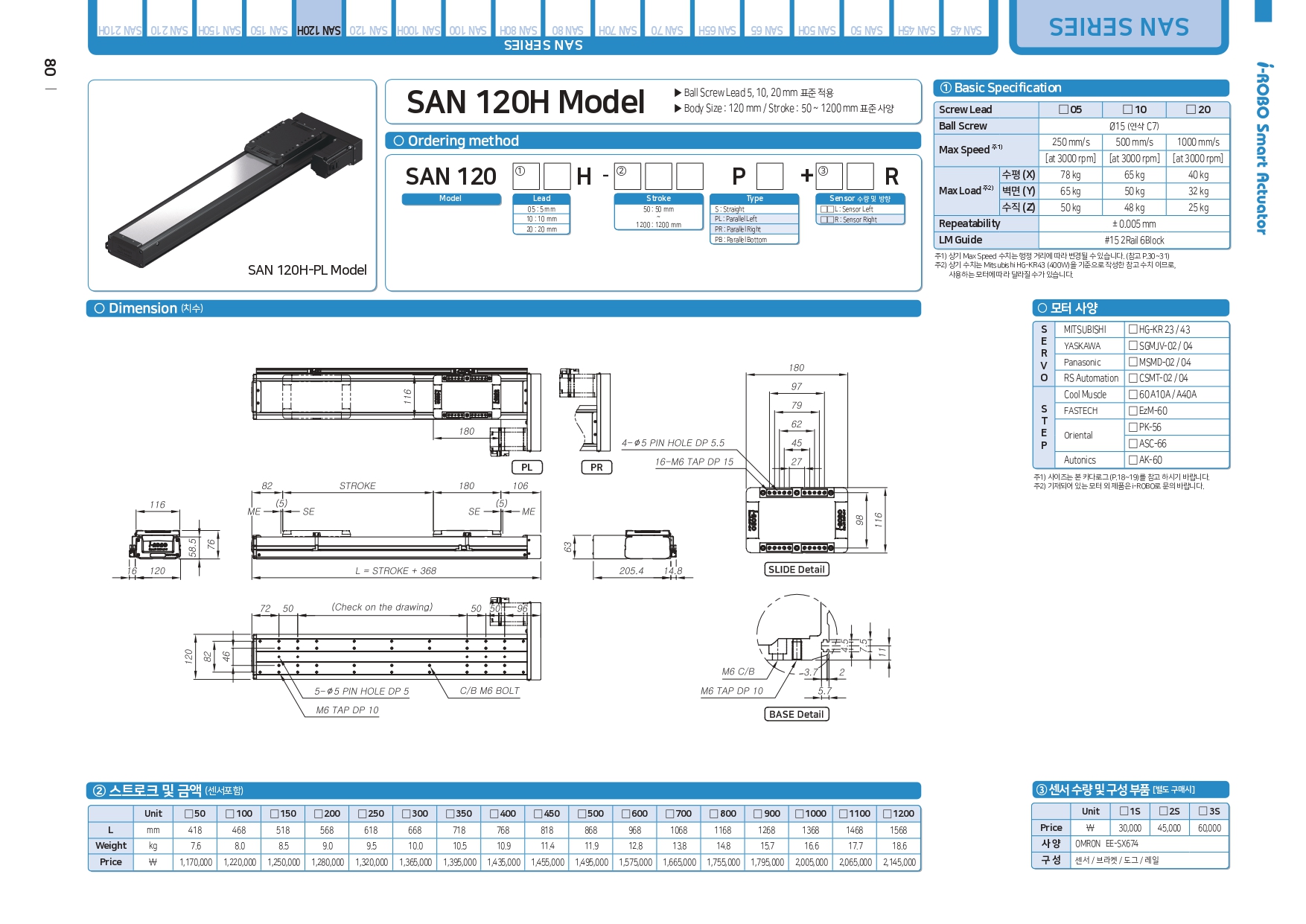Click the blue Stroke option header
Viewport: 1306px width, 924px height.
point(659,199)
